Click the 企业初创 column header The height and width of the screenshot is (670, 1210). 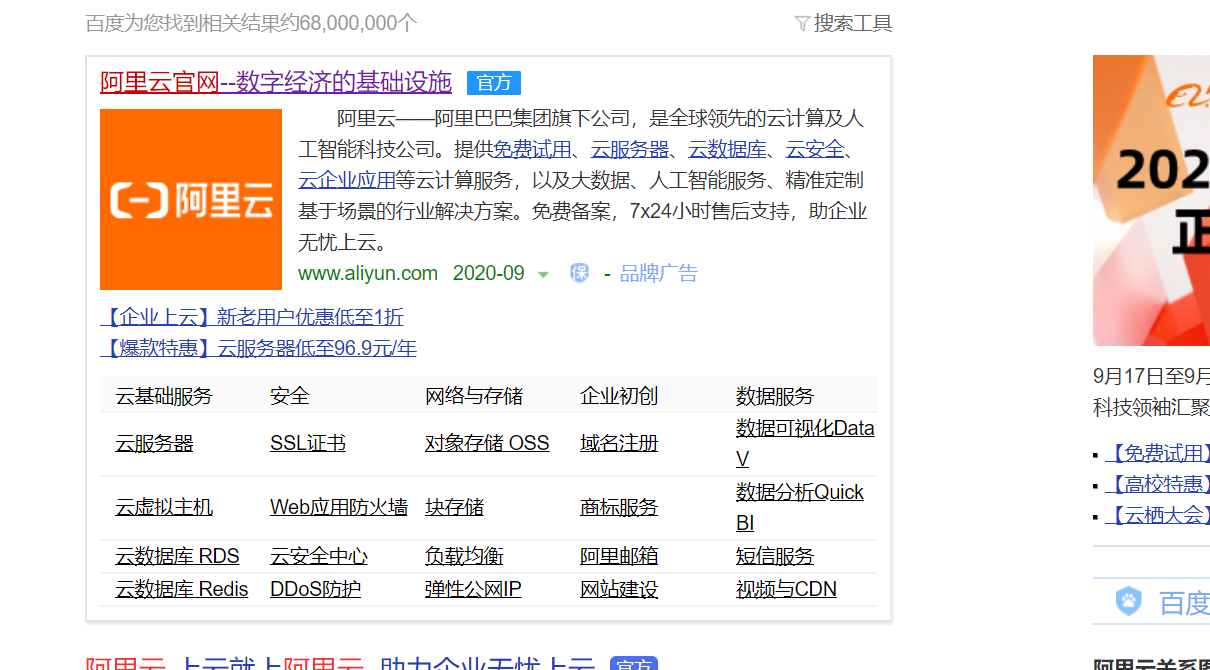(619, 396)
